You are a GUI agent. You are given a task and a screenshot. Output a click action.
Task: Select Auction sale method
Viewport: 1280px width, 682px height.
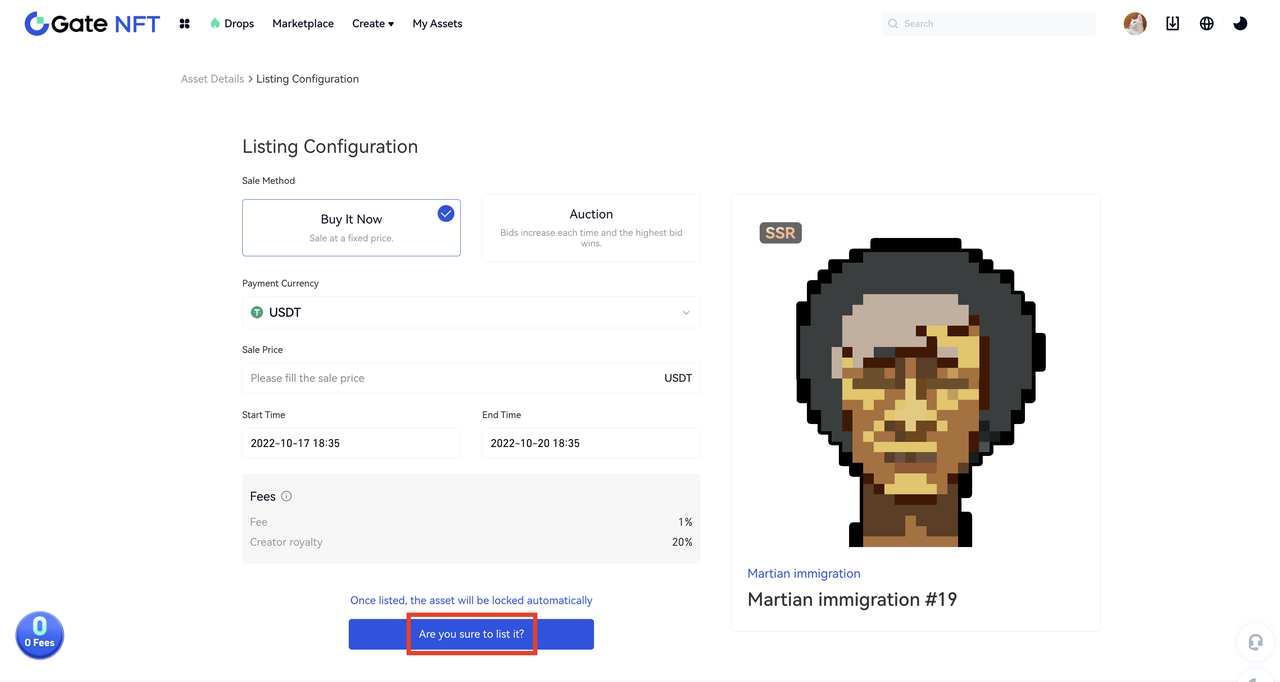click(x=591, y=227)
